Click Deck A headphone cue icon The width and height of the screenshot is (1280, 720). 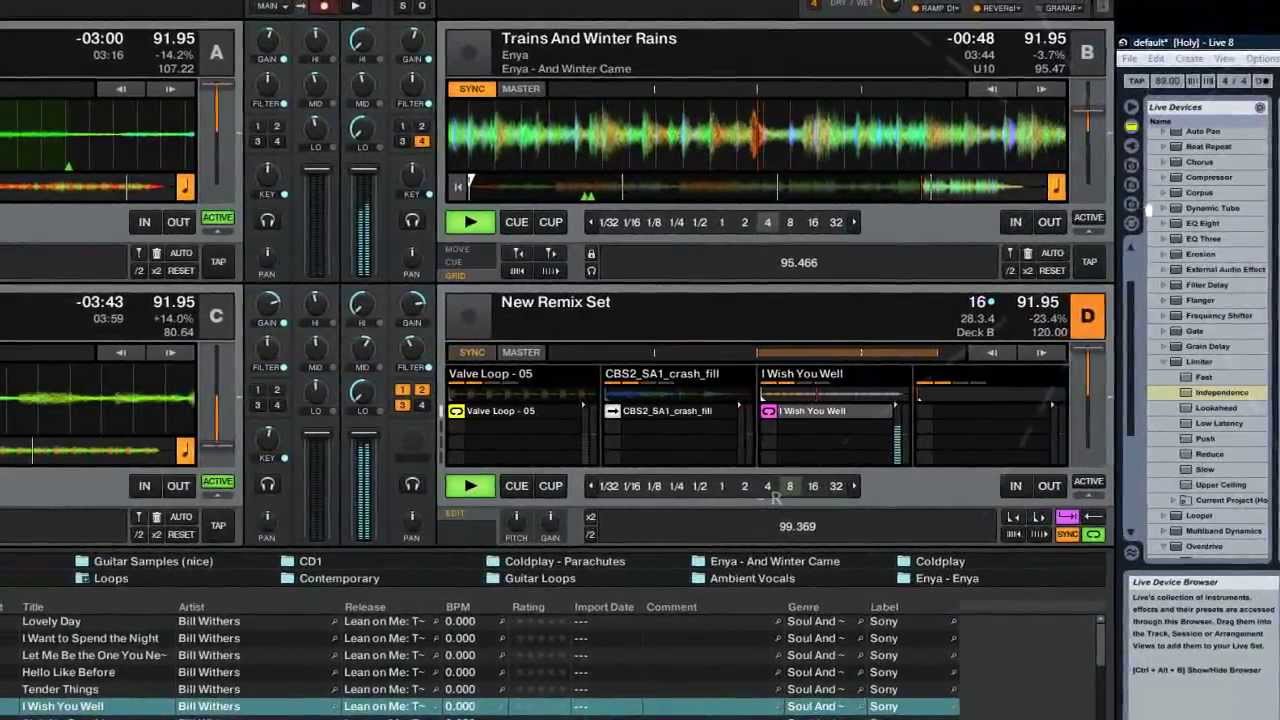coord(267,221)
